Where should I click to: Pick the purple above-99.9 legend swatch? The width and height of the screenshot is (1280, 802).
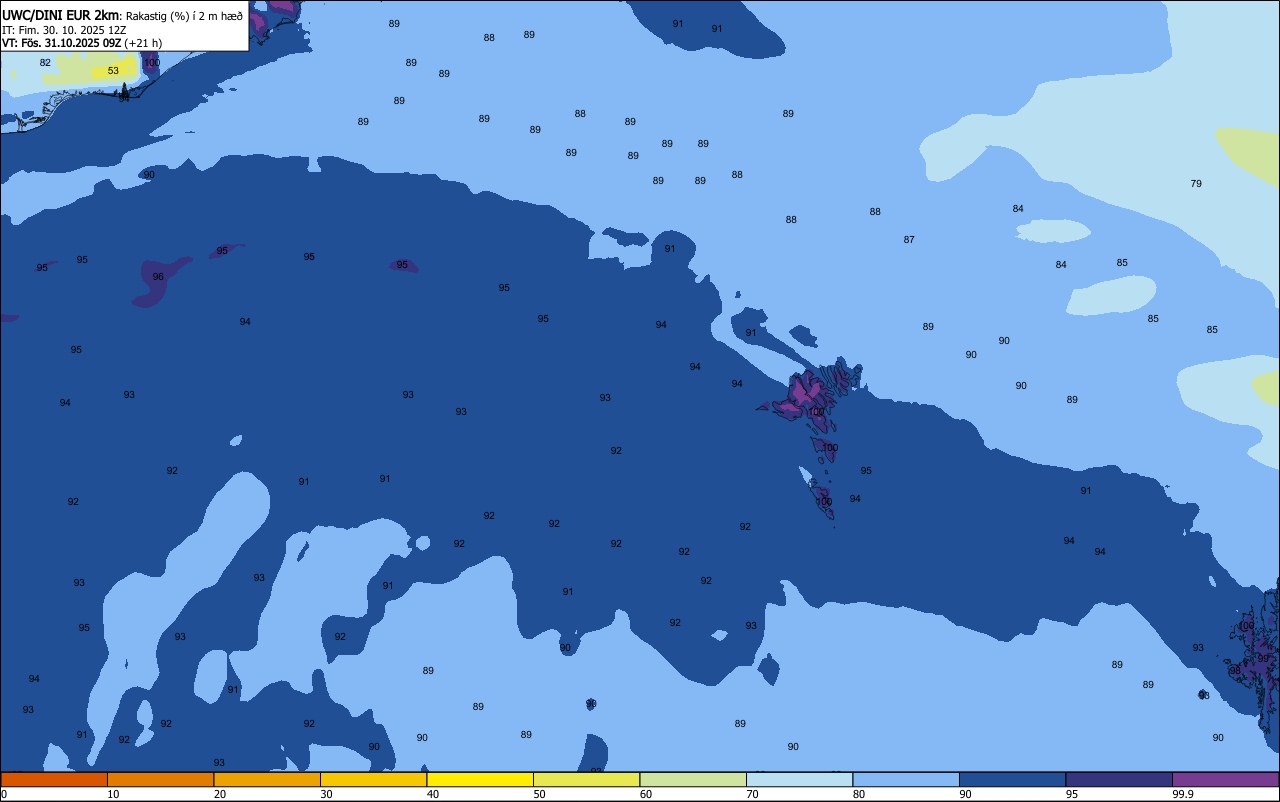(1225, 779)
